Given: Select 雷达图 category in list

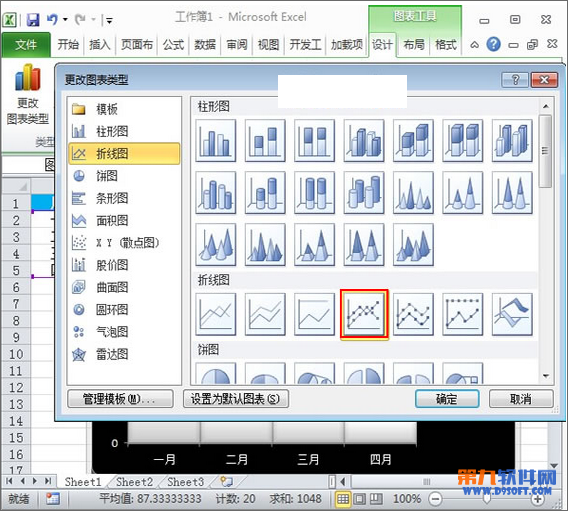Looking at the screenshot, I should (x=124, y=354).
